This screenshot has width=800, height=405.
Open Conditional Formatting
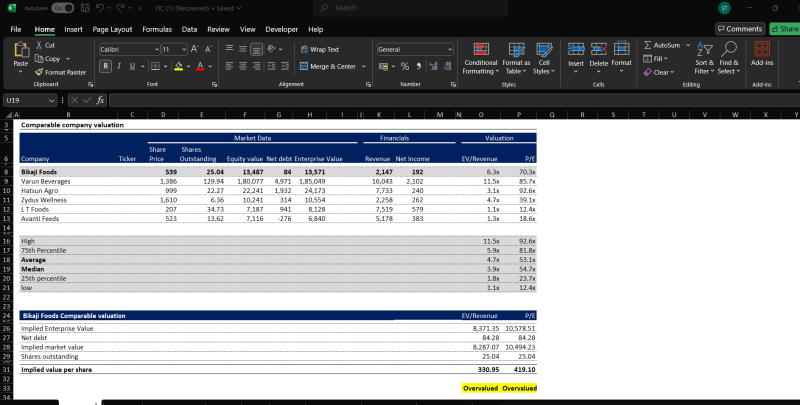point(481,59)
